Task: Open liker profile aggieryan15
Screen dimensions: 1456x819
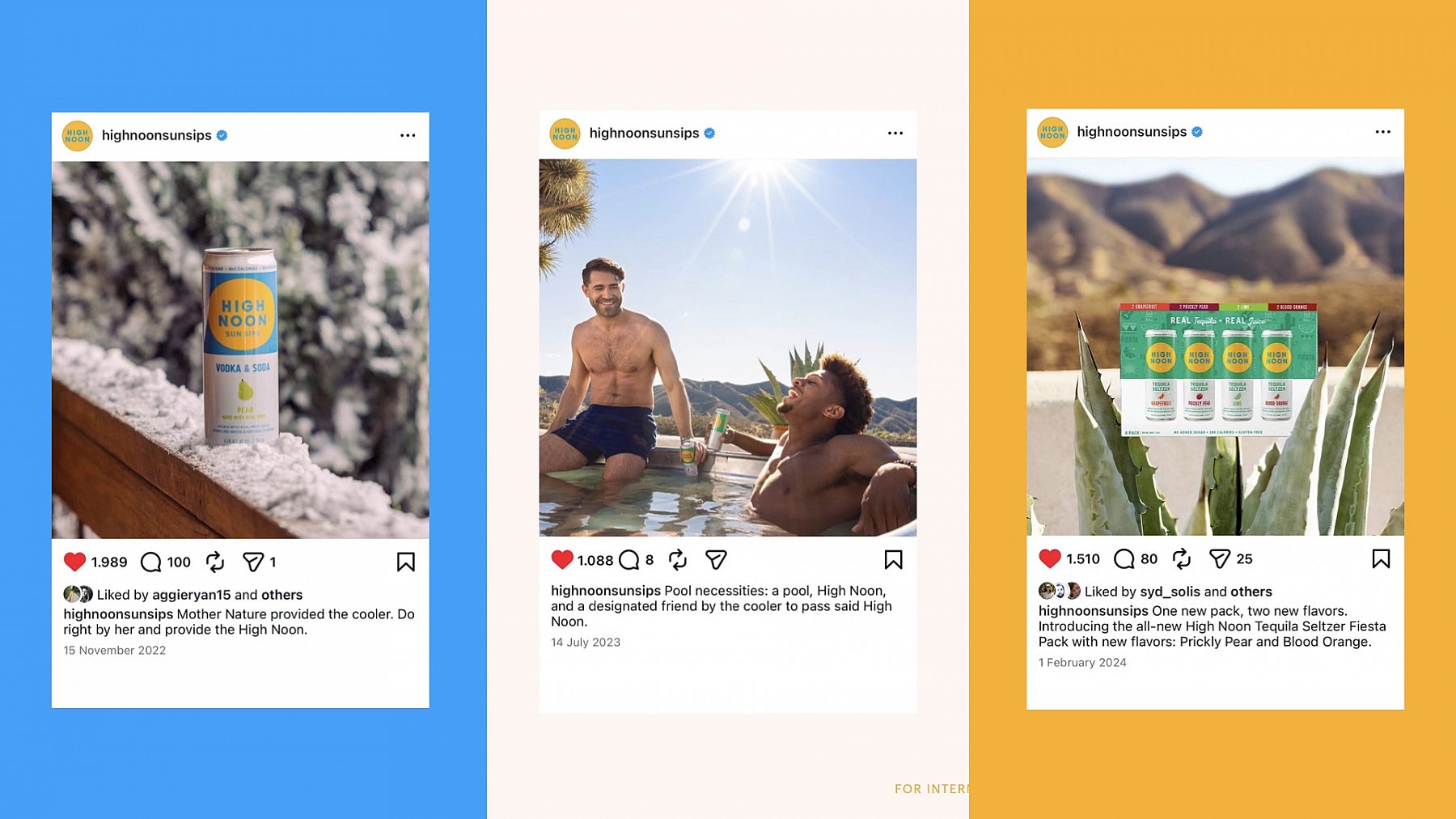Action: [x=192, y=595]
